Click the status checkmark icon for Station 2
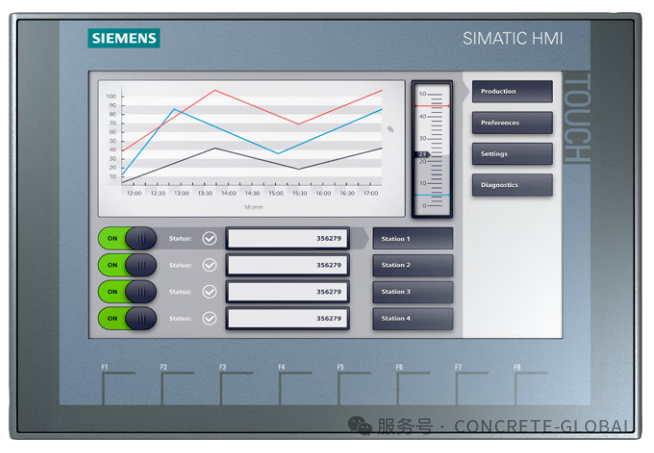This screenshot has width=654, height=453. (x=209, y=265)
